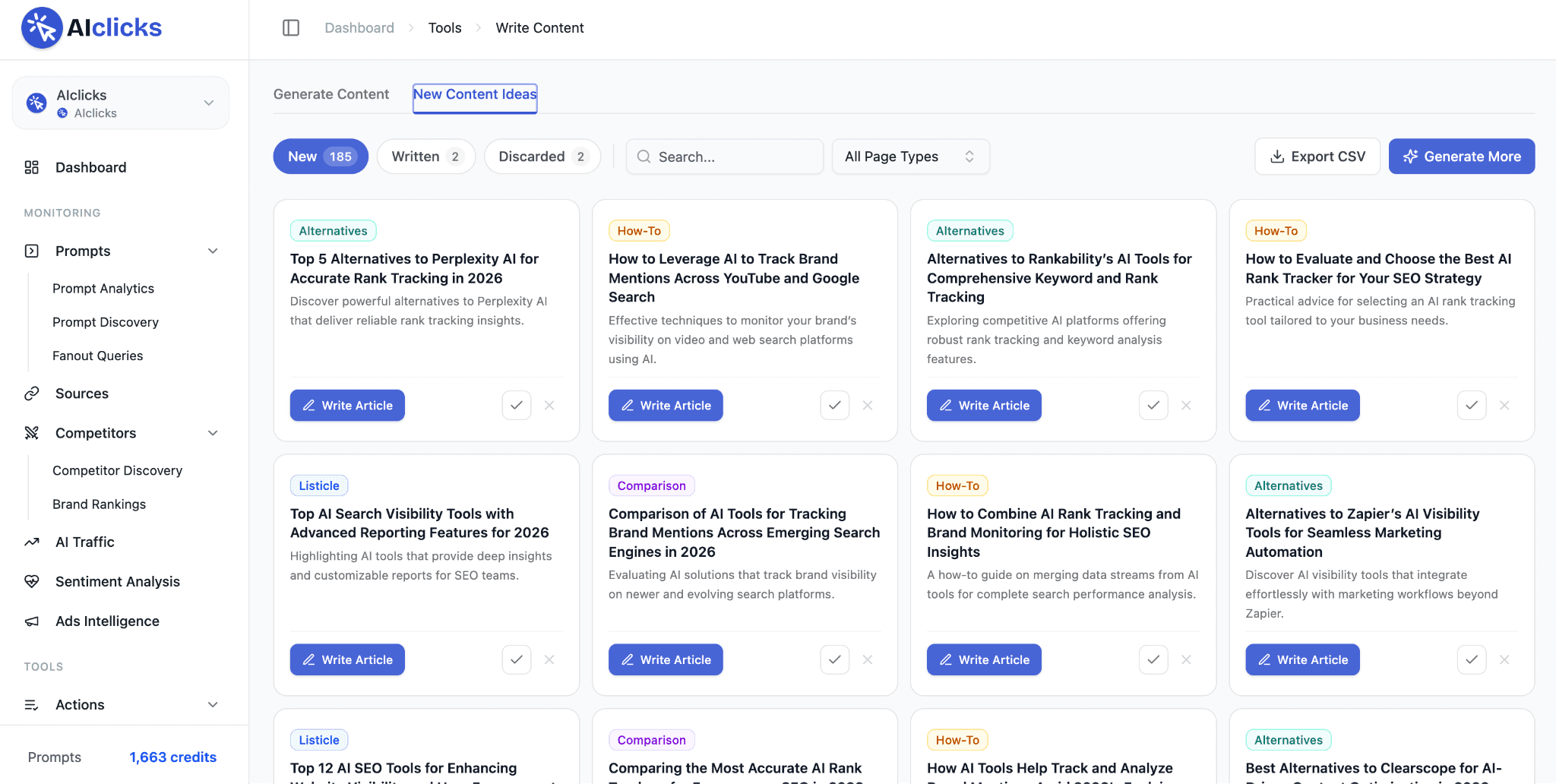Toggle the sidebar panel icon
The image size is (1556, 784).
pyautogui.click(x=291, y=28)
